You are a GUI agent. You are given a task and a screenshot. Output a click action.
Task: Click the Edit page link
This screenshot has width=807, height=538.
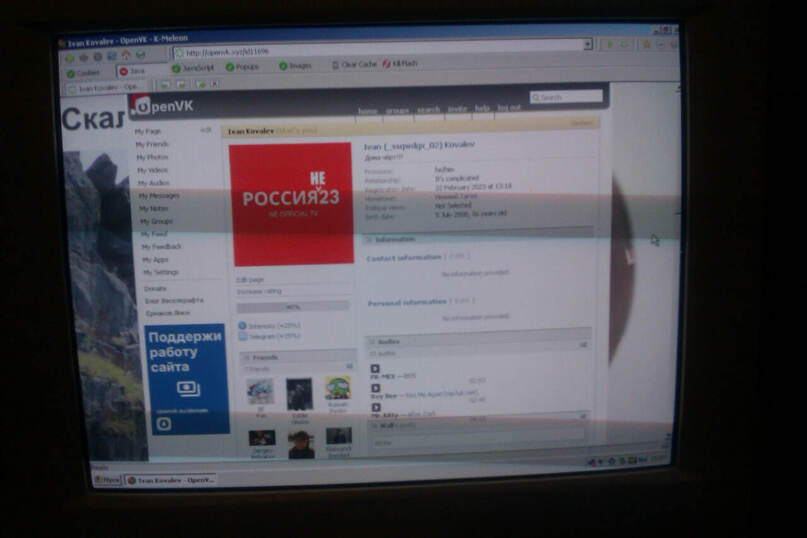(250, 280)
